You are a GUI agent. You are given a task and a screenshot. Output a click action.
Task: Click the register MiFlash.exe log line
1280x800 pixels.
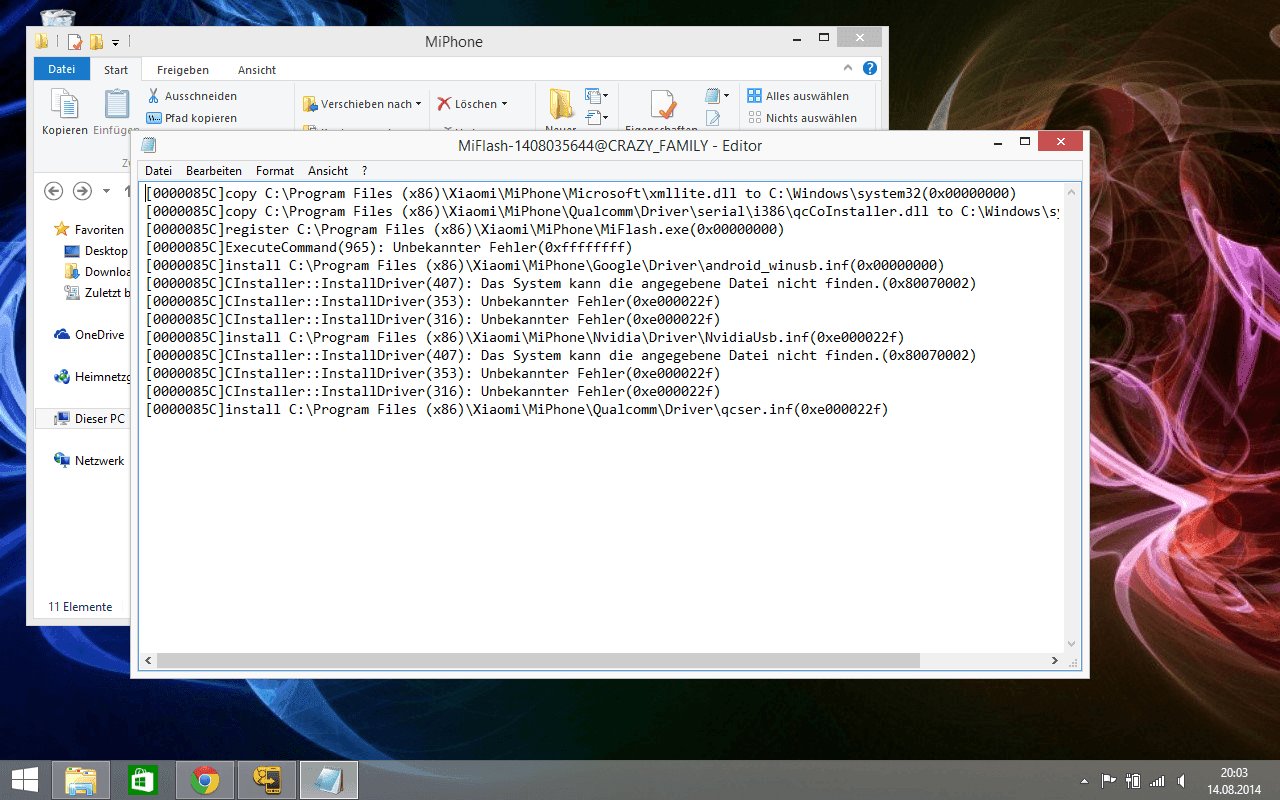[x=465, y=229]
